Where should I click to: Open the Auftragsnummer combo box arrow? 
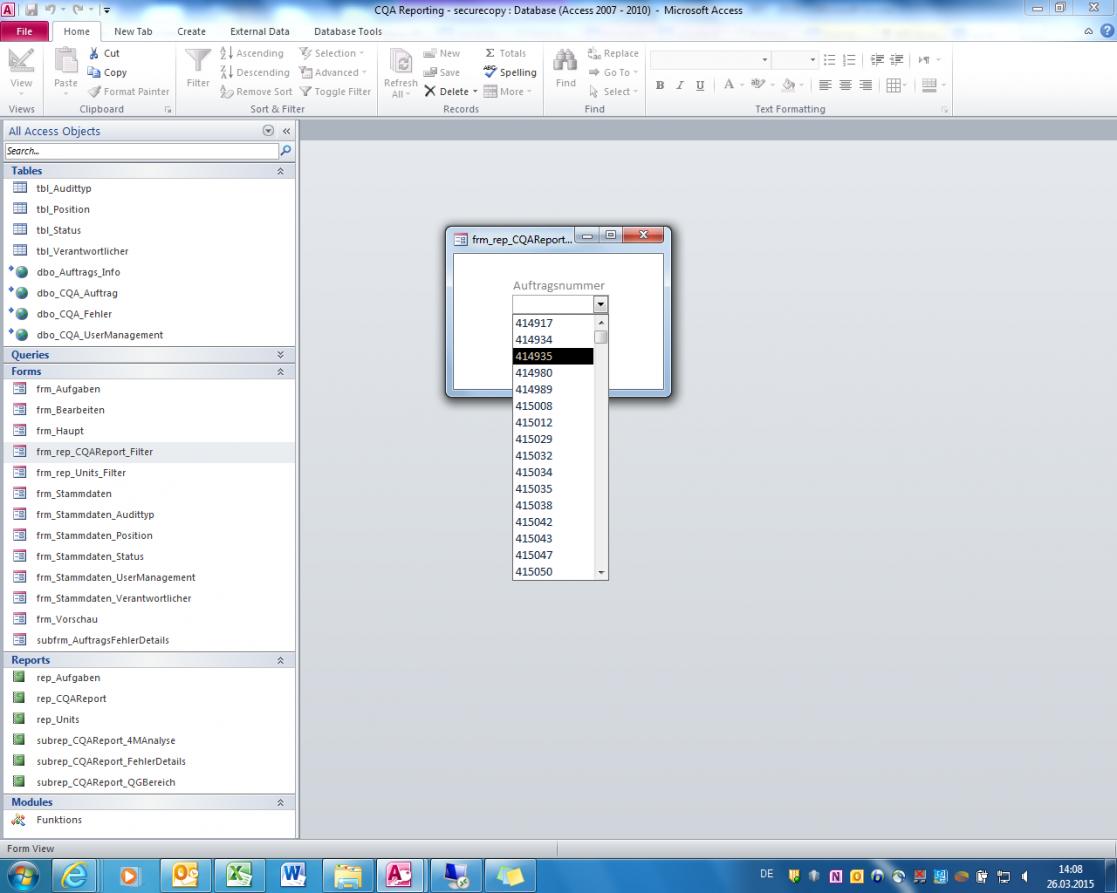[600, 304]
